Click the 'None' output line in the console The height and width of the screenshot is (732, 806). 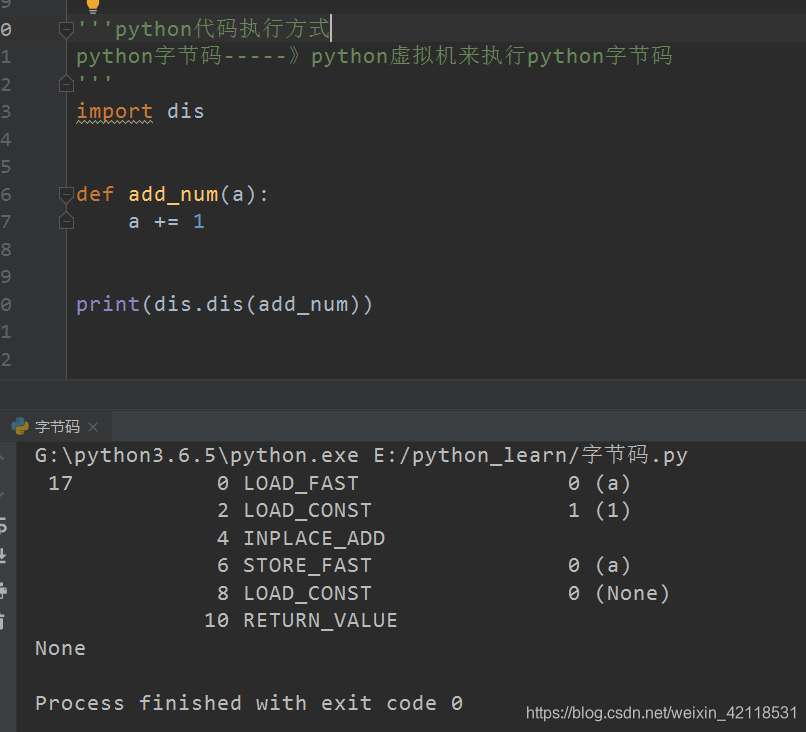pyautogui.click(x=61, y=649)
